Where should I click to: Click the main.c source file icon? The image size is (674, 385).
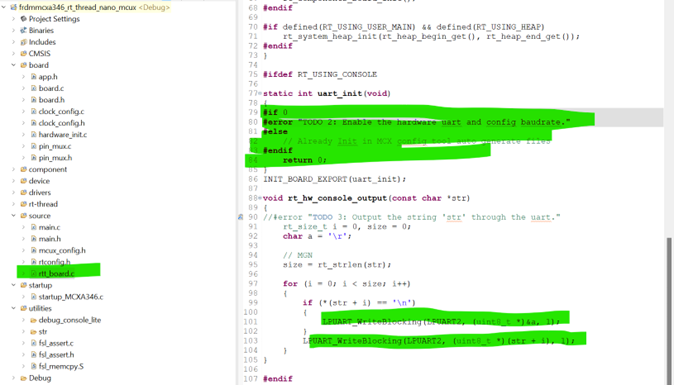[x=34, y=227]
